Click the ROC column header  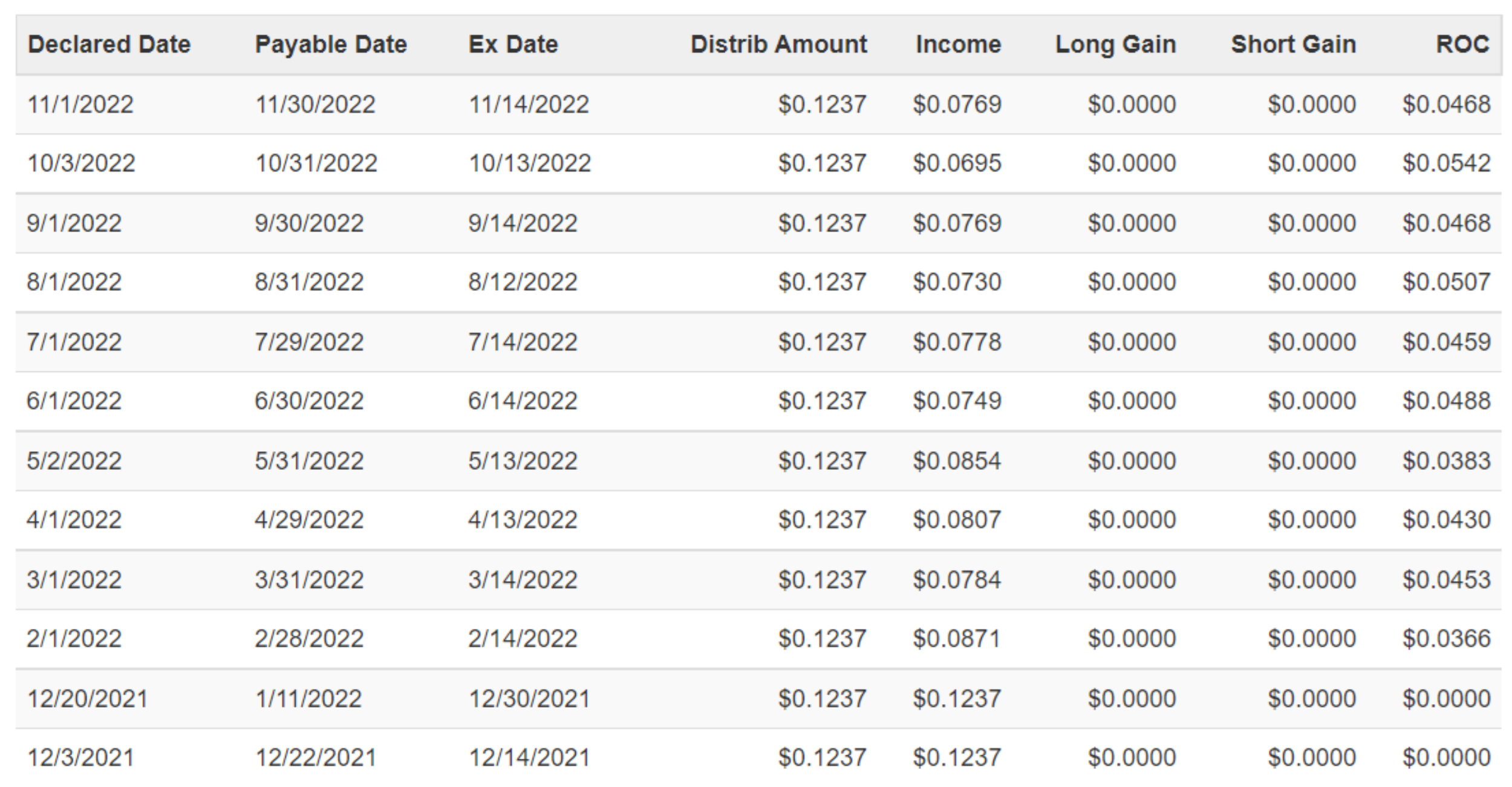click(x=1462, y=45)
